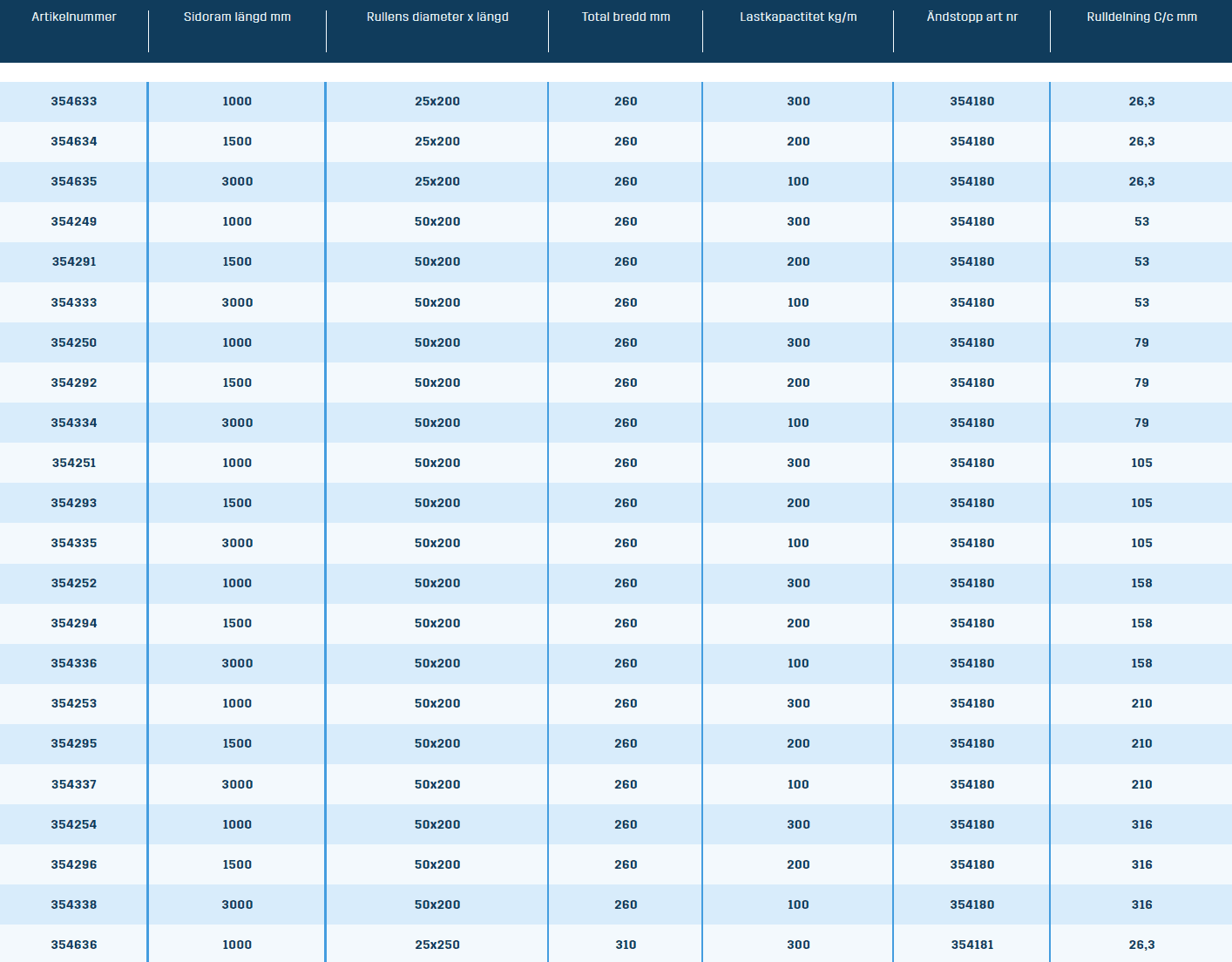This screenshot has height=962, width=1232.
Task: Click the Rullens diameter x längd header
Action: click(x=437, y=17)
